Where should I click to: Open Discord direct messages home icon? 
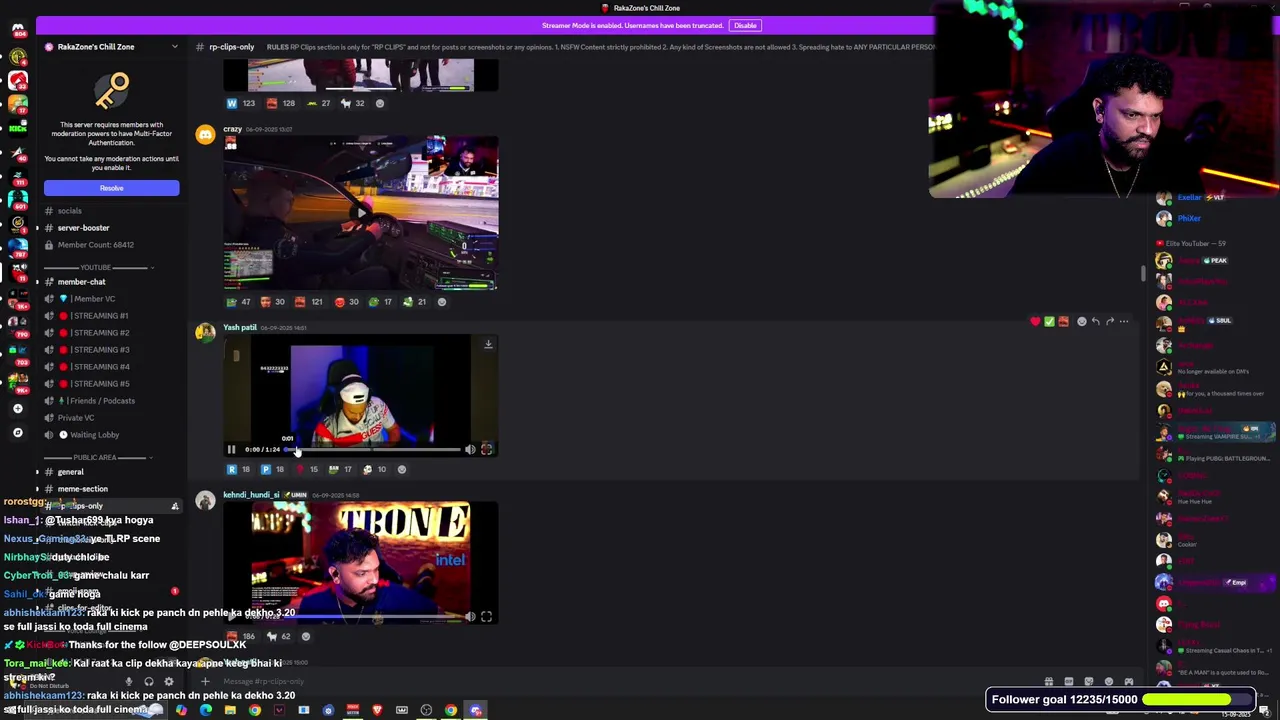click(18, 31)
